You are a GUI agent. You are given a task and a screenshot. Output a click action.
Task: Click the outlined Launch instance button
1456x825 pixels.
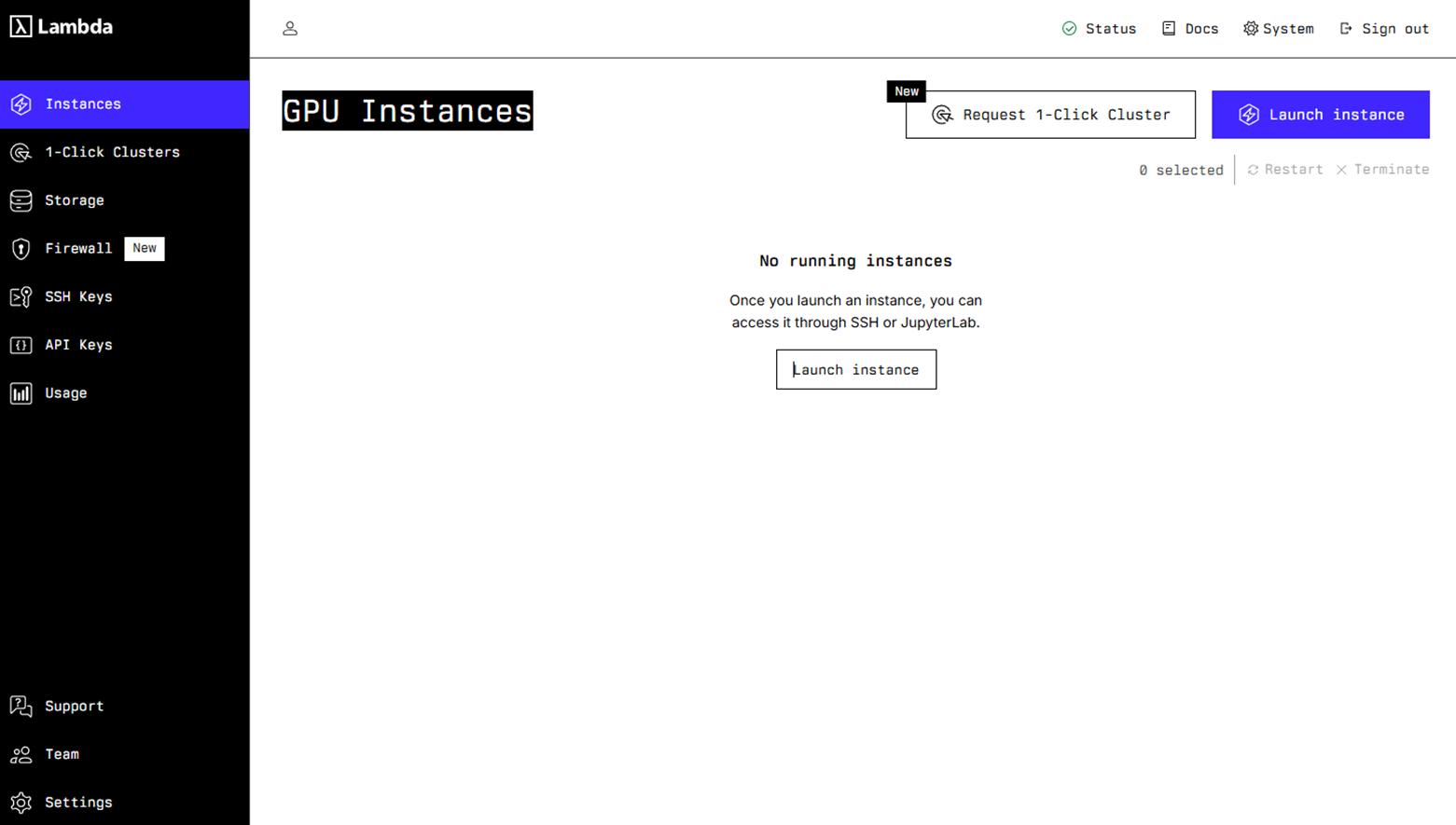pos(856,370)
